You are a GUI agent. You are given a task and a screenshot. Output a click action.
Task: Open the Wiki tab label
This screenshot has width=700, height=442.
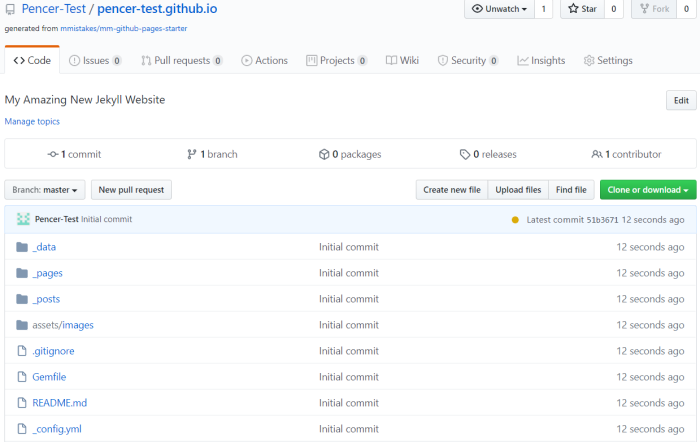pyautogui.click(x=409, y=60)
